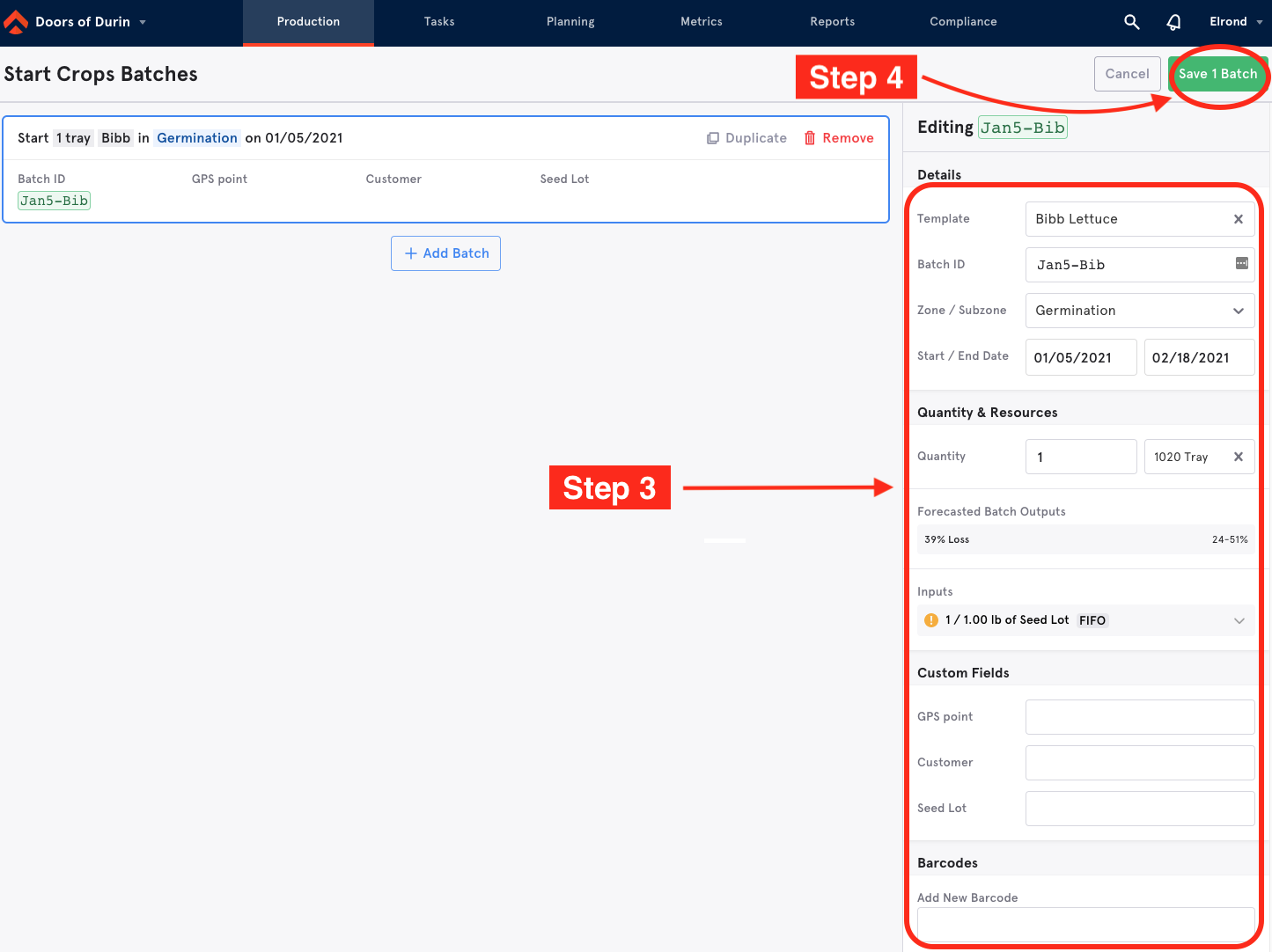Click the warning icon beside Seed Lot input
The image size is (1272, 952).
[931, 620]
